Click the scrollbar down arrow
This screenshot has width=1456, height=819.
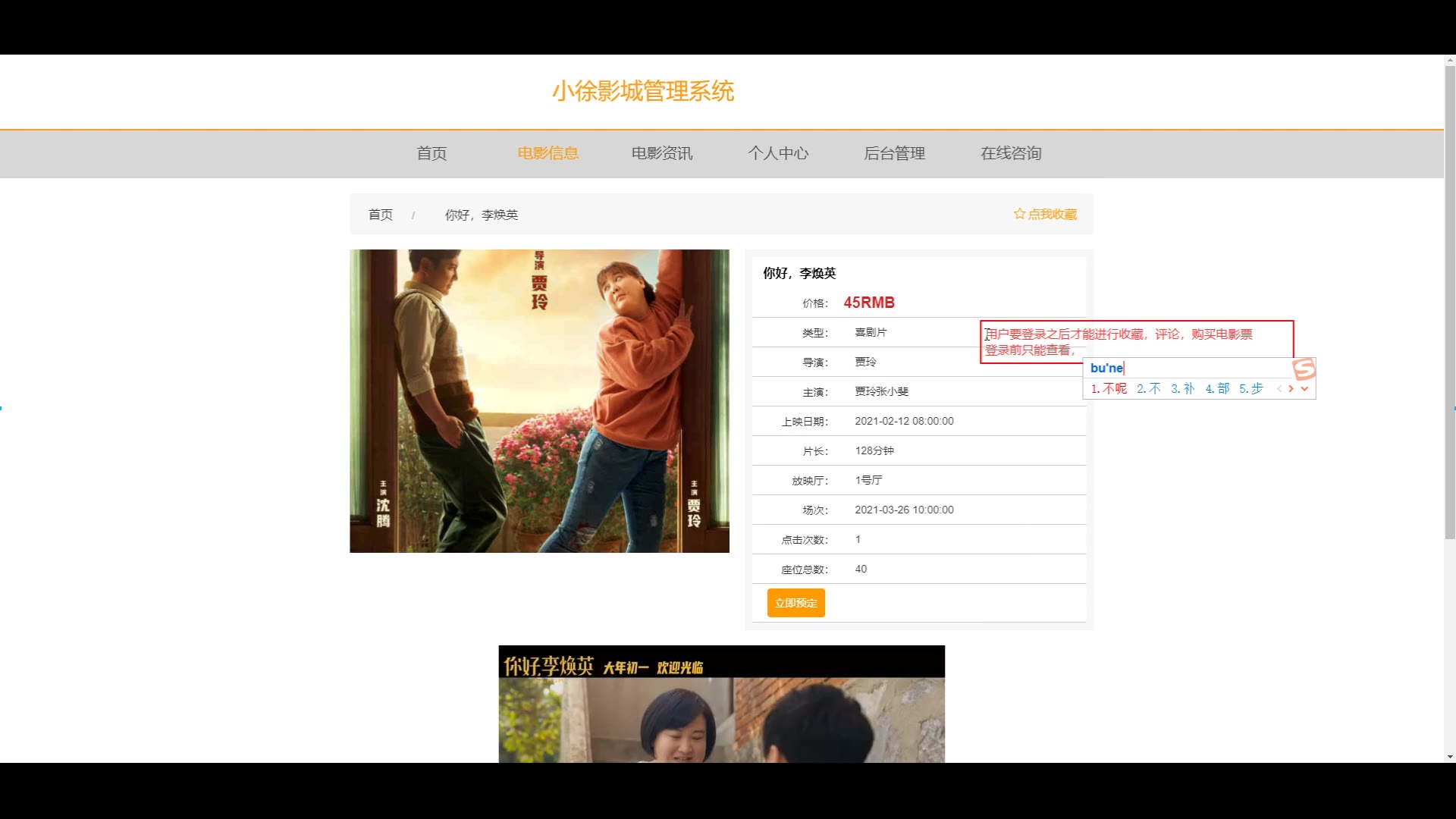coord(1450,757)
